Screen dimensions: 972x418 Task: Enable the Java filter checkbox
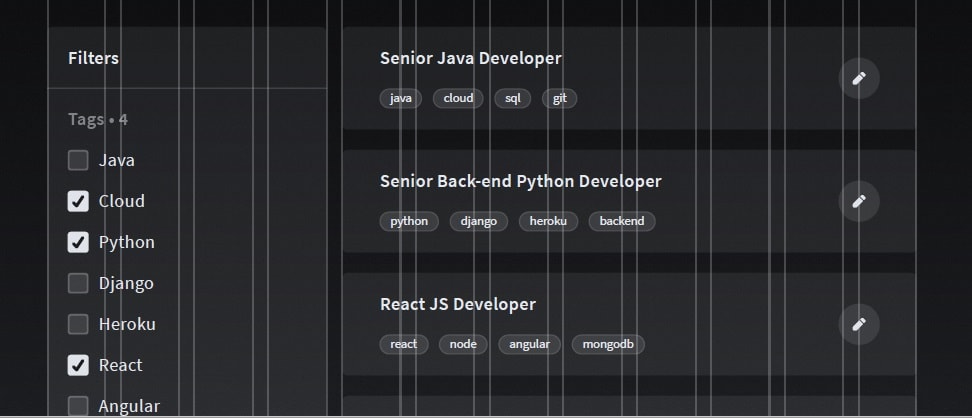(78, 160)
